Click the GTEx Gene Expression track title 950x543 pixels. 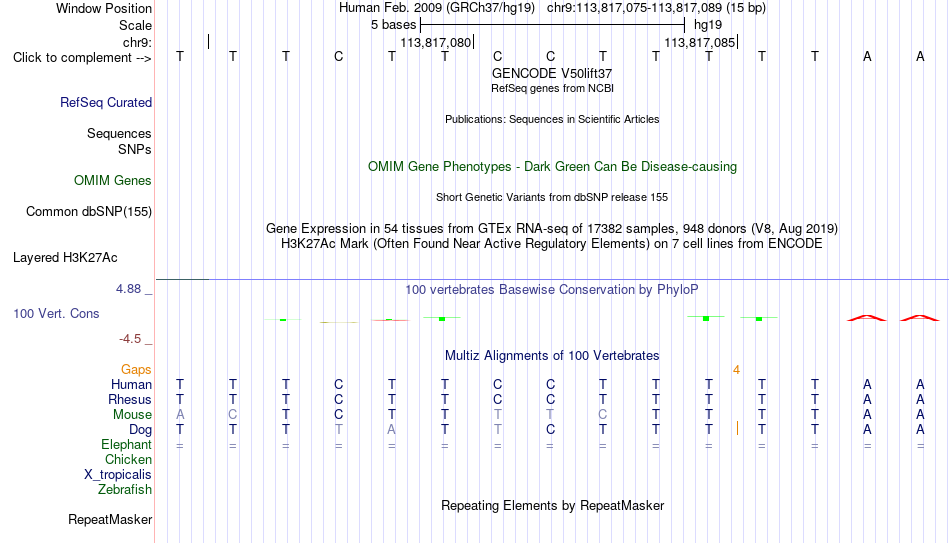552,228
